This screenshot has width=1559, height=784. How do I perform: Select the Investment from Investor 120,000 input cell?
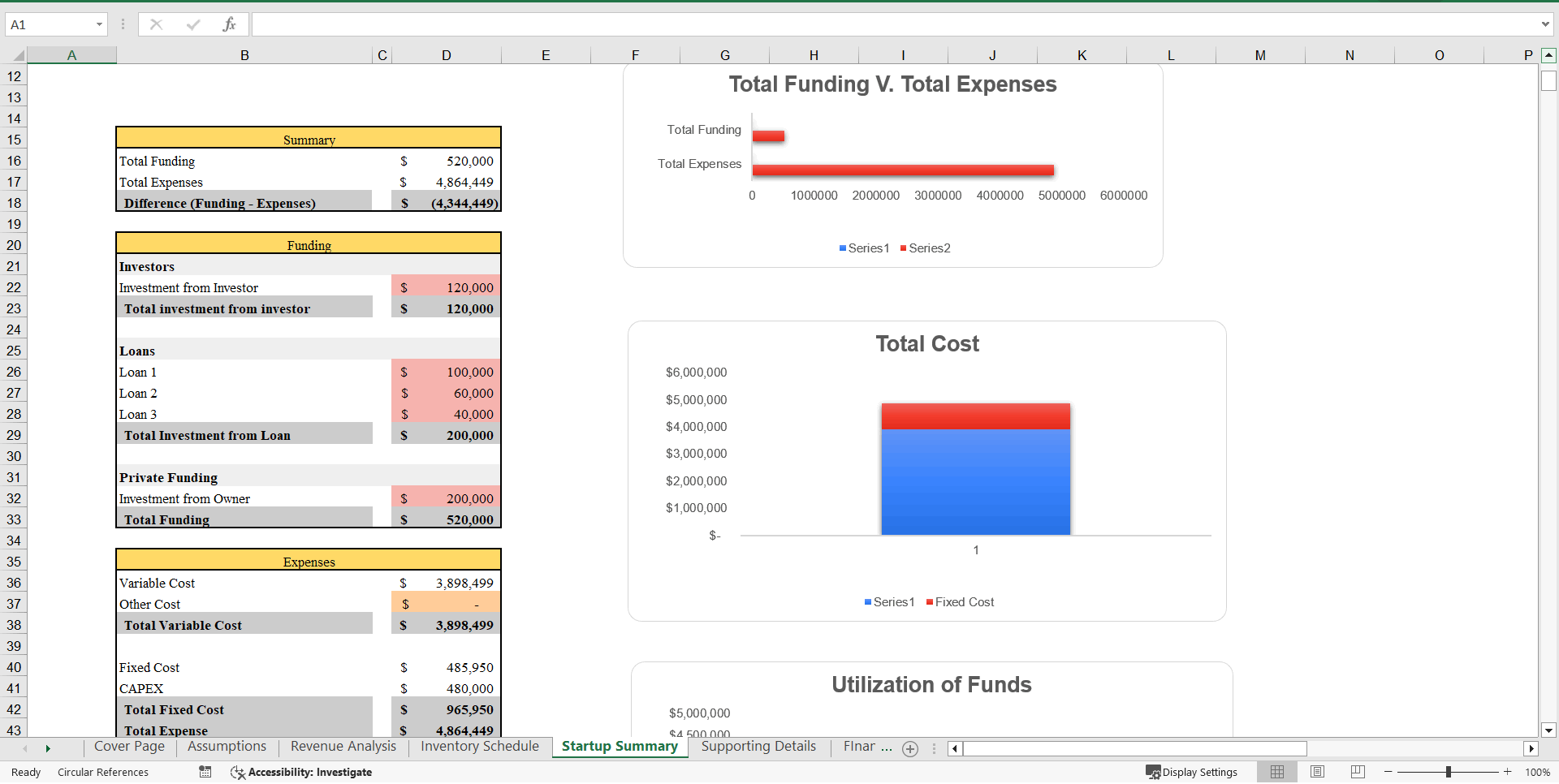point(446,287)
